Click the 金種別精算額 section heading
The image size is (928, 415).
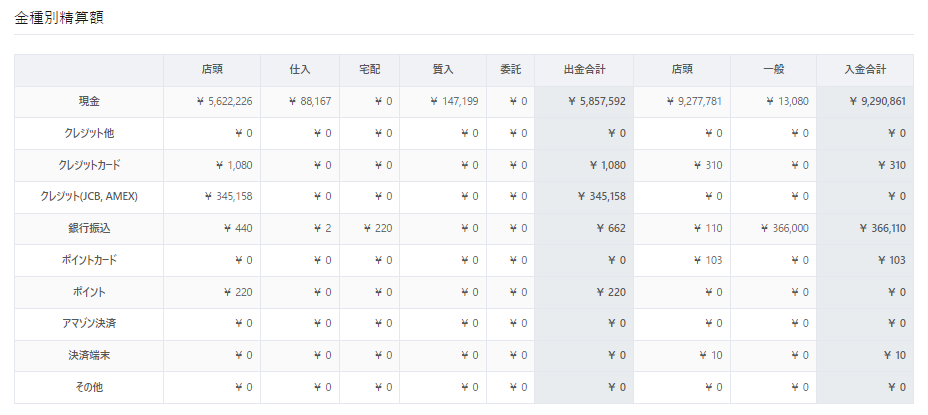(58, 18)
